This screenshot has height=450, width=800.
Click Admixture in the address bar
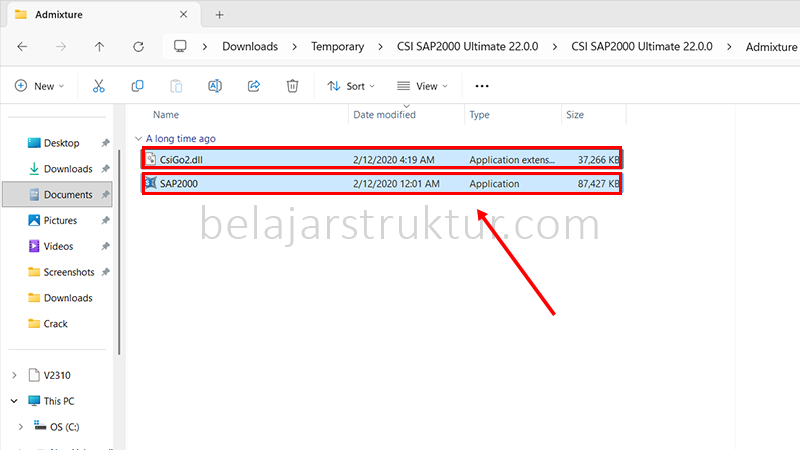(771, 47)
